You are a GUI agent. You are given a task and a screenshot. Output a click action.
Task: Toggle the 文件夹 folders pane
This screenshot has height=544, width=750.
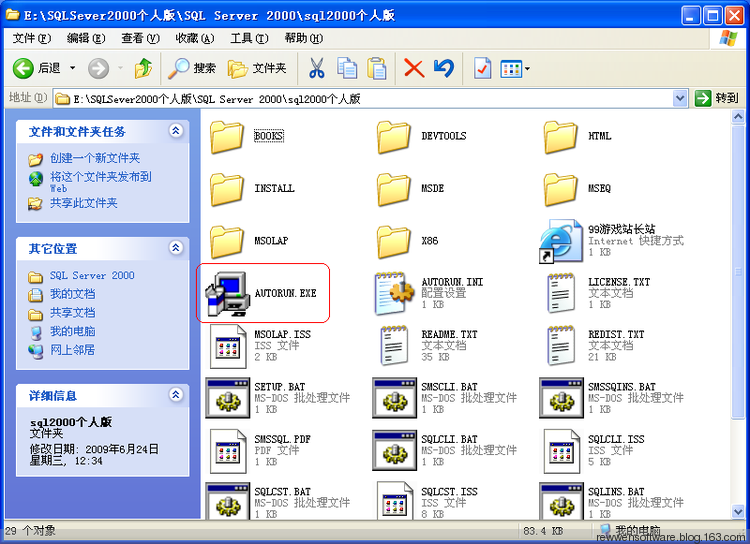tap(257, 68)
